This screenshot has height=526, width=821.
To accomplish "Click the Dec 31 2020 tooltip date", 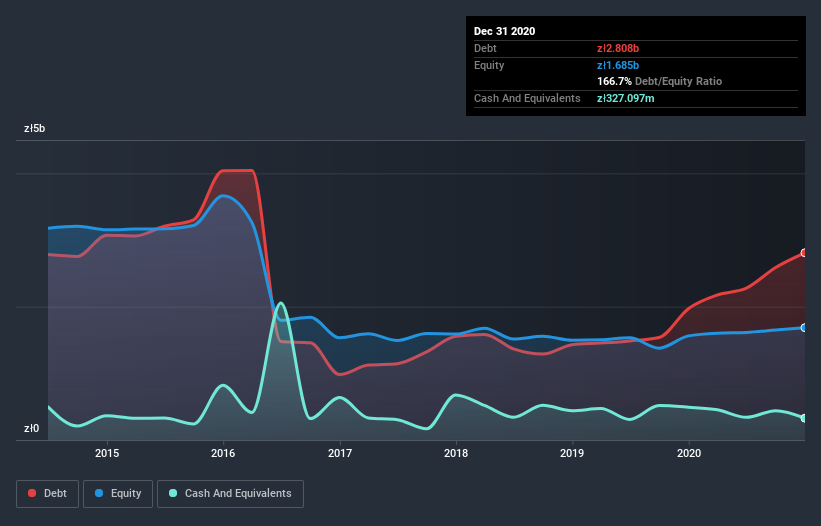I will tap(504, 31).
